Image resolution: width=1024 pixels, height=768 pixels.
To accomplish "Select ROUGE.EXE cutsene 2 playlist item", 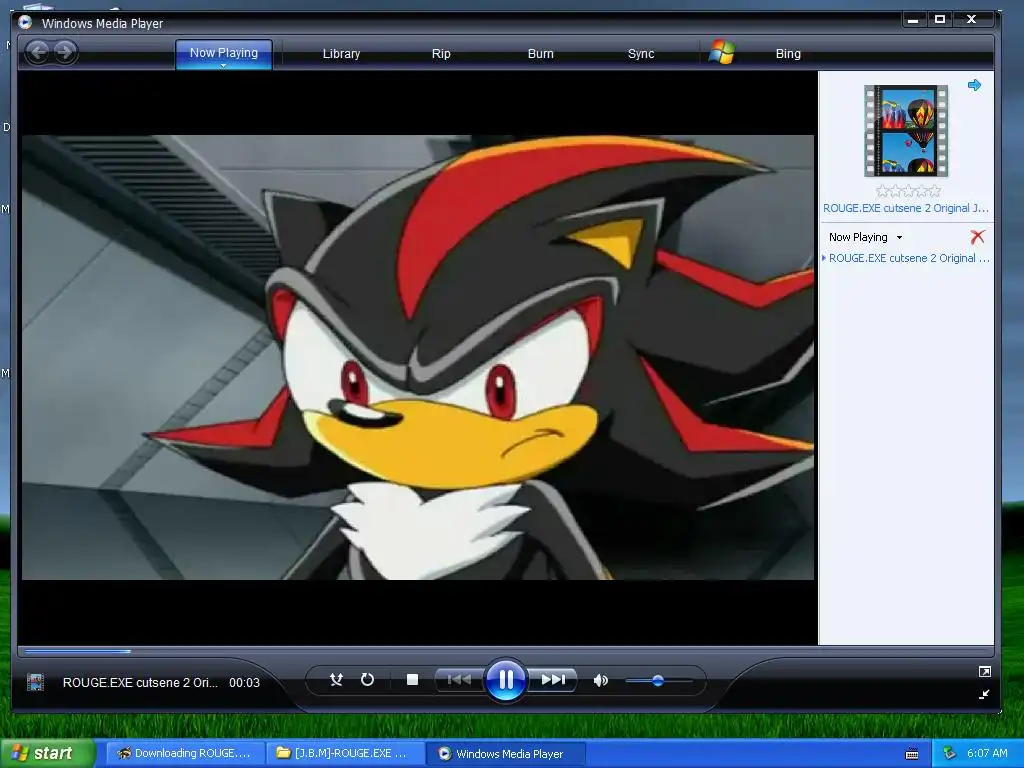I will click(x=908, y=258).
